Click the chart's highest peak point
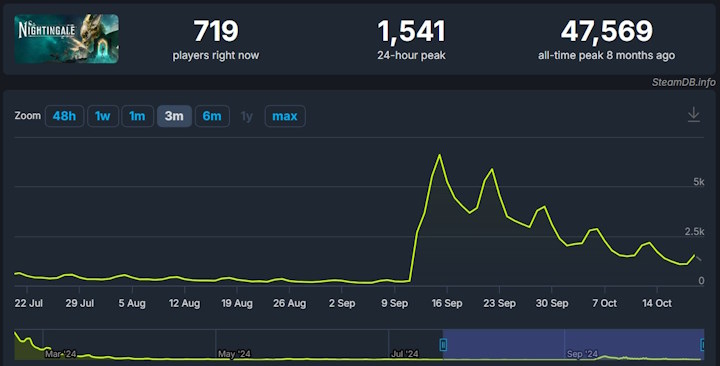Image resolution: width=720 pixels, height=366 pixels. (439, 155)
